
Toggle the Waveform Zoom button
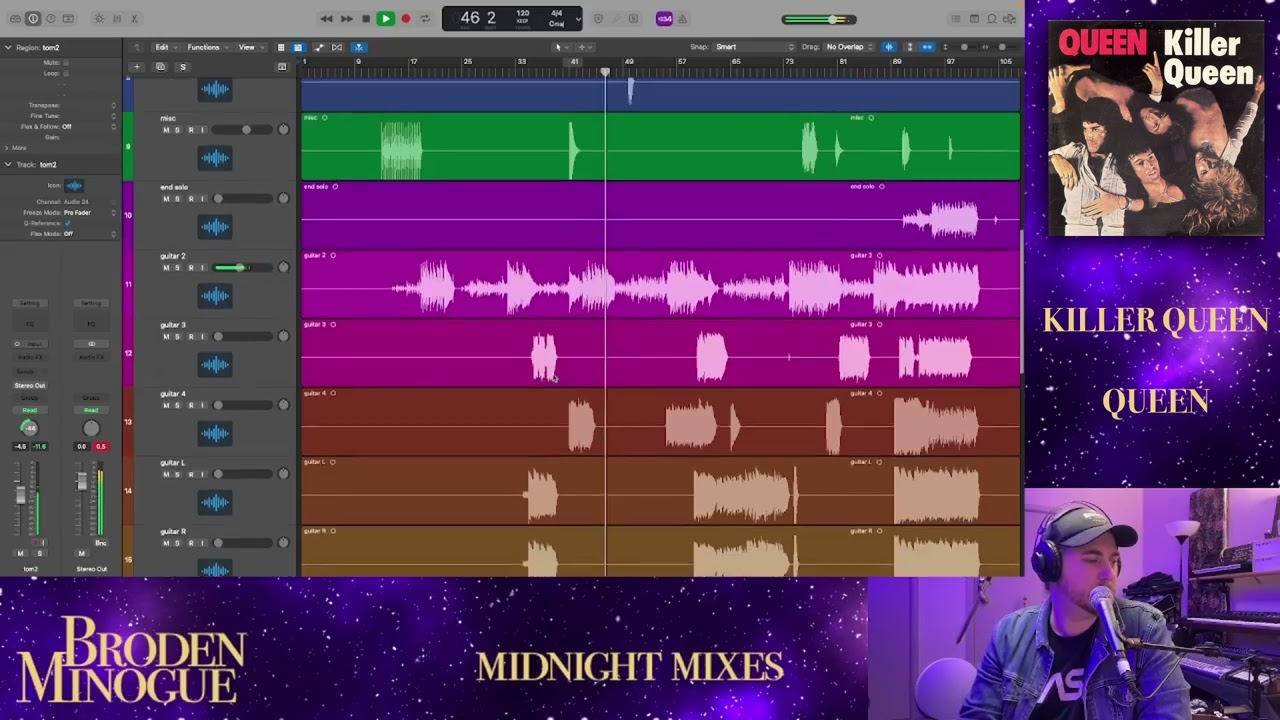(x=888, y=47)
